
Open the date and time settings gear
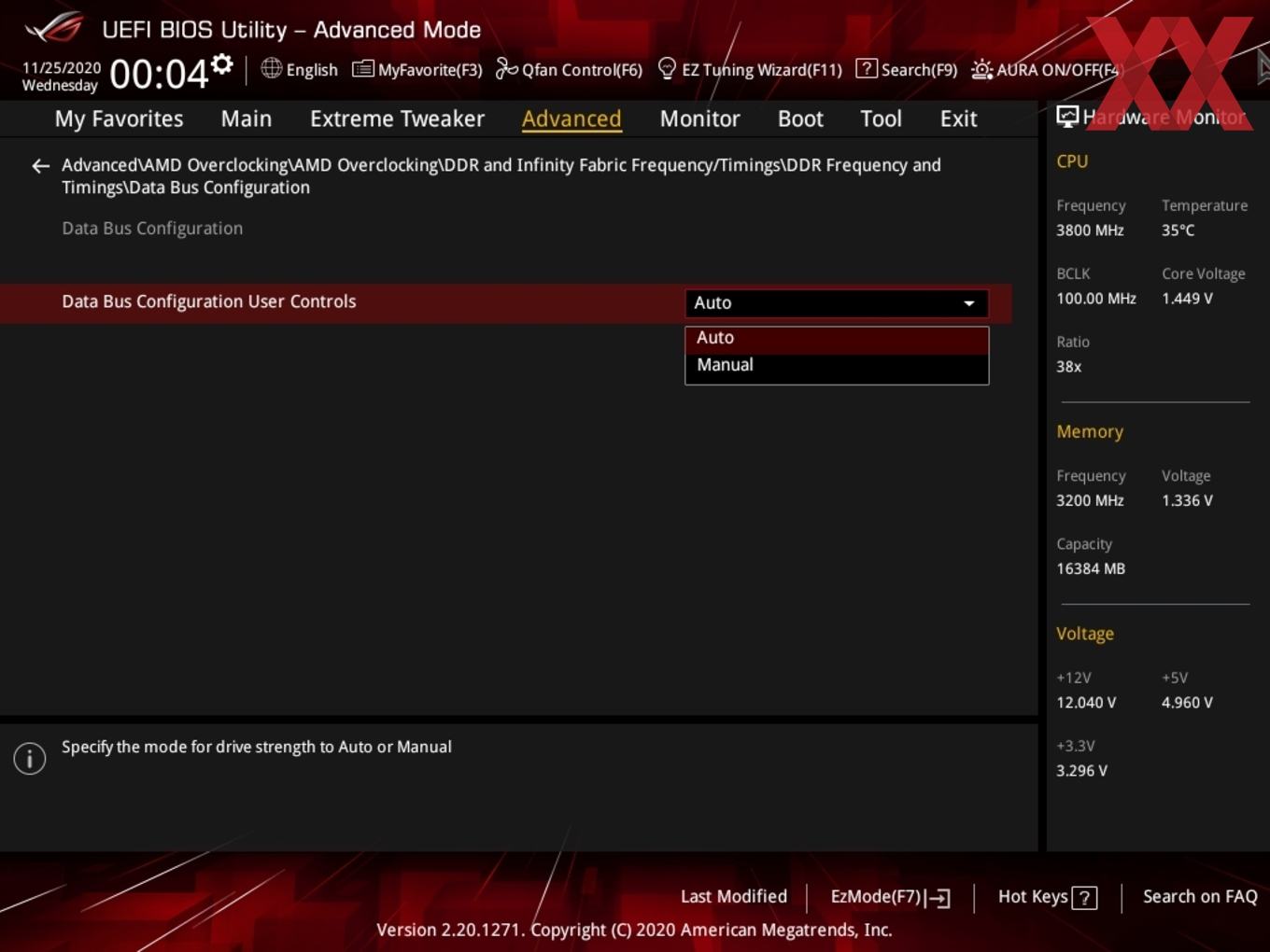pos(222,64)
